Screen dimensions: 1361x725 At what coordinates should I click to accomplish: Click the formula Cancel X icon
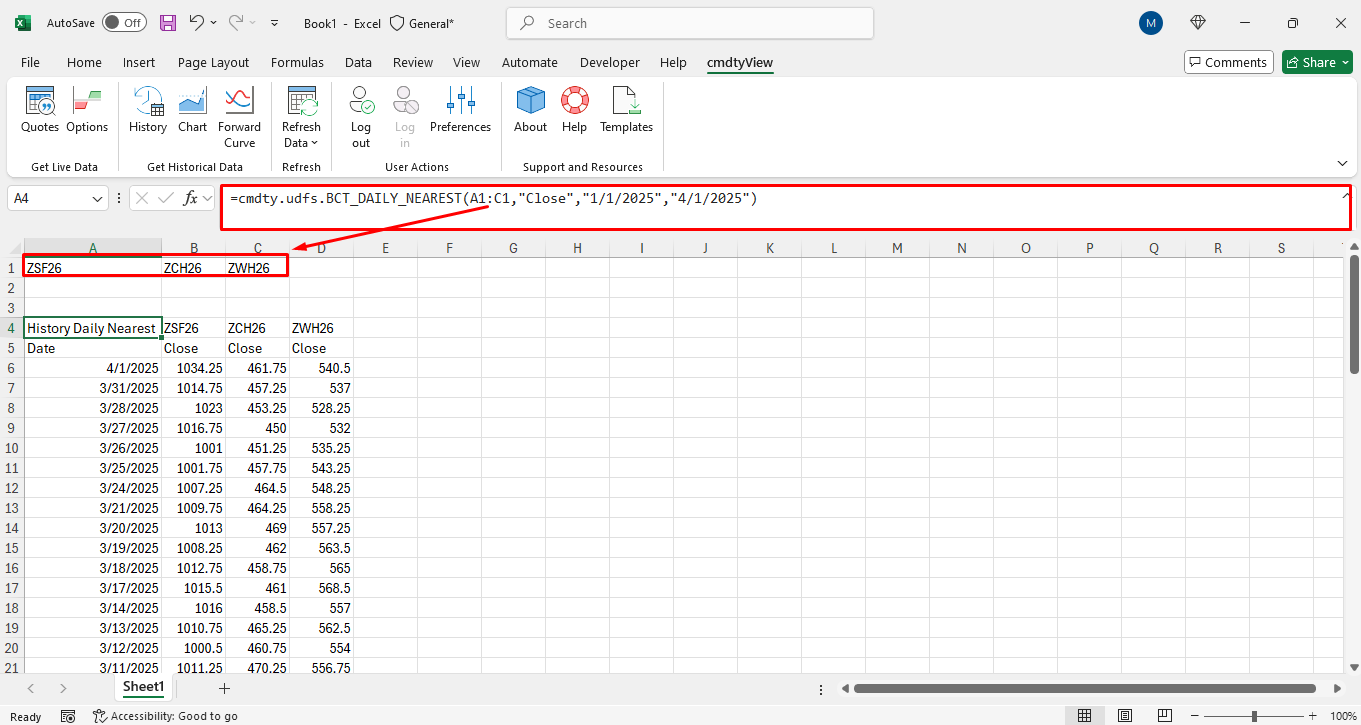pyautogui.click(x=142, y=199)
